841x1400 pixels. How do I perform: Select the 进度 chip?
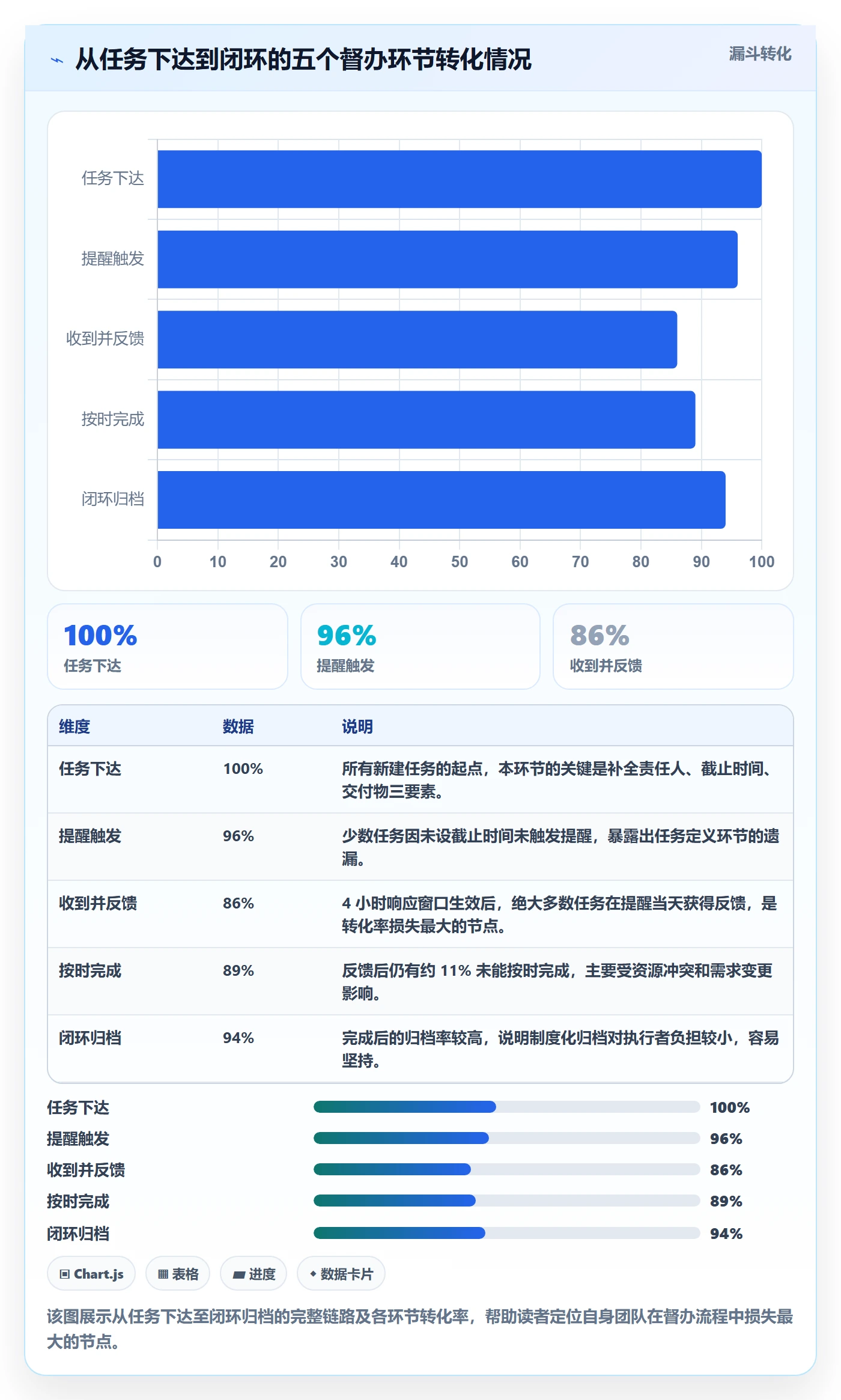[254, 1273]
